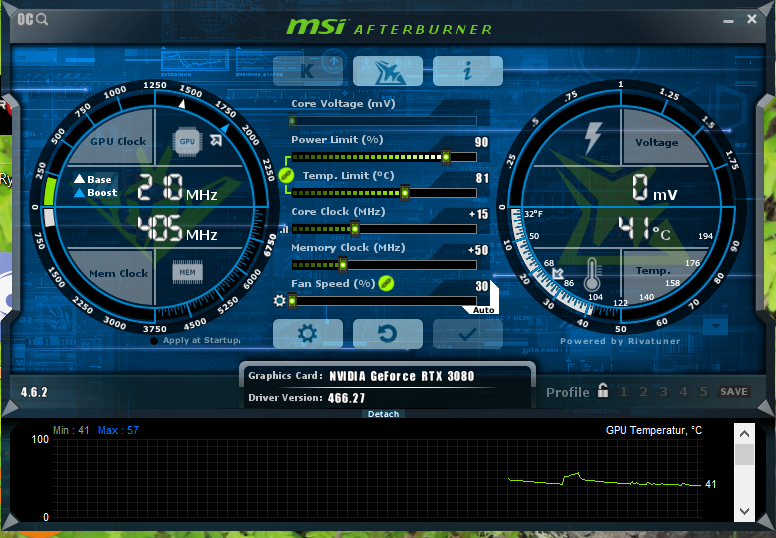Click the Memory Clock slider handle
776x538 pixels.
click(342, 265)
